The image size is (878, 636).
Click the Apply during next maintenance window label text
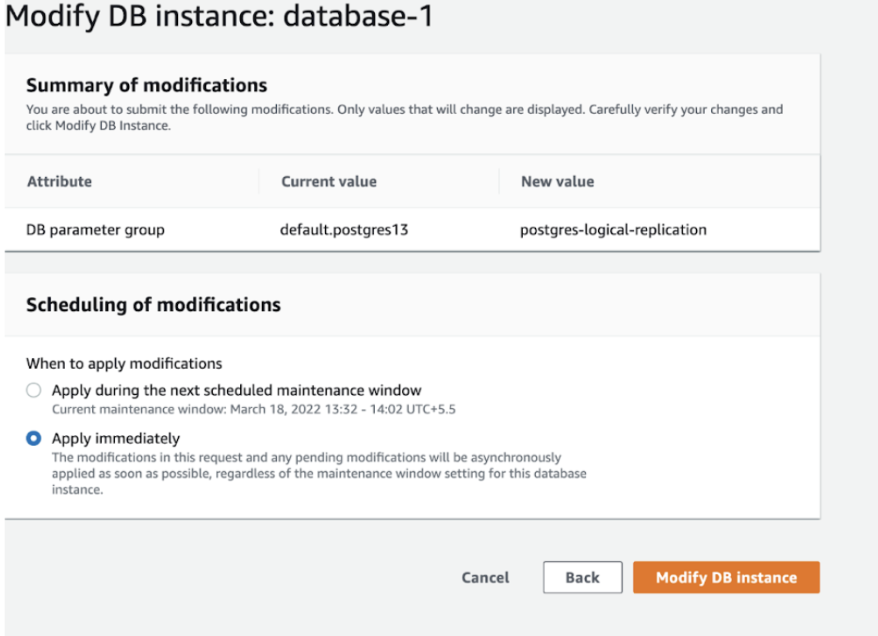(x=236, y=390)
